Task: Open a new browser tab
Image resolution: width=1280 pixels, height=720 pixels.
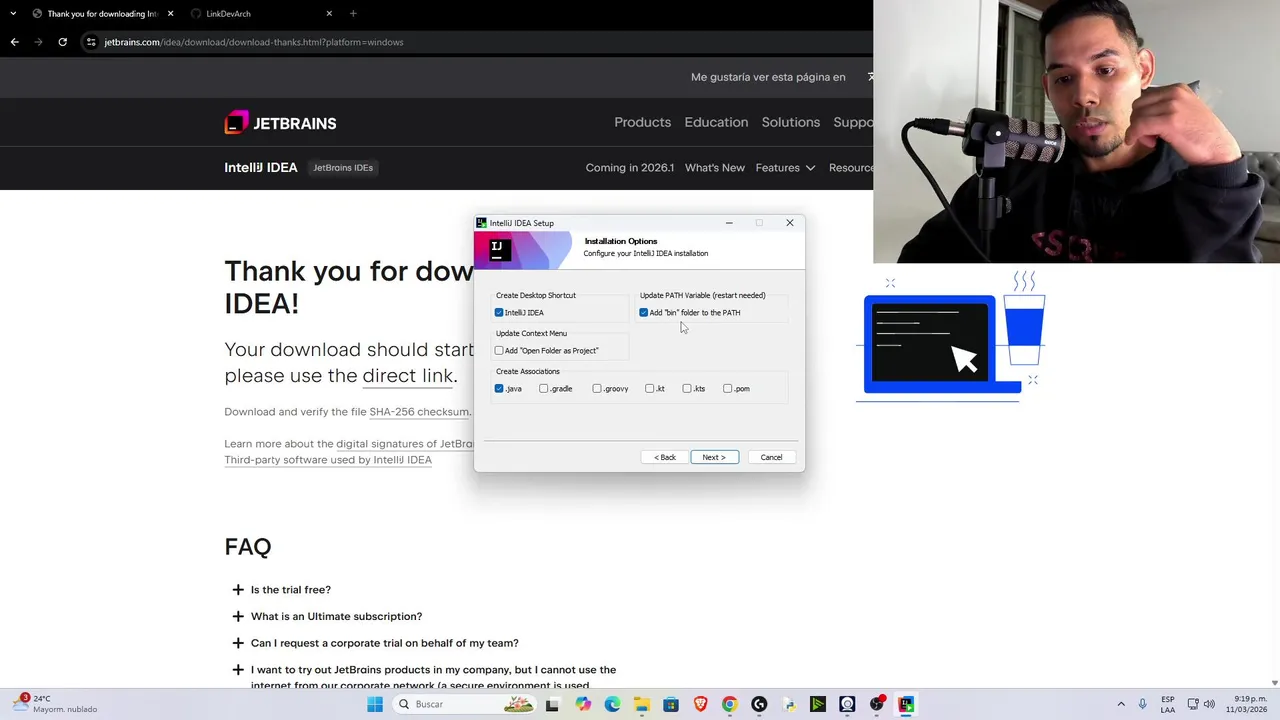Action: pos(353,14)
